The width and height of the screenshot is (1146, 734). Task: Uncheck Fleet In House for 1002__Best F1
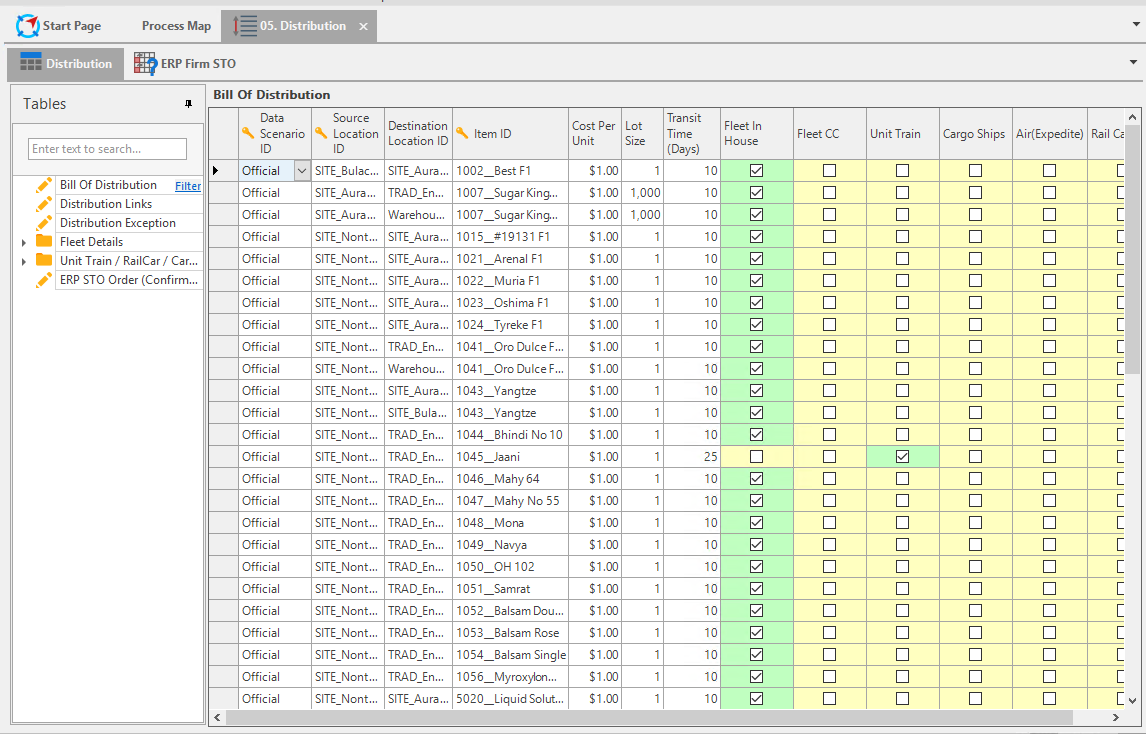[756, 170]
